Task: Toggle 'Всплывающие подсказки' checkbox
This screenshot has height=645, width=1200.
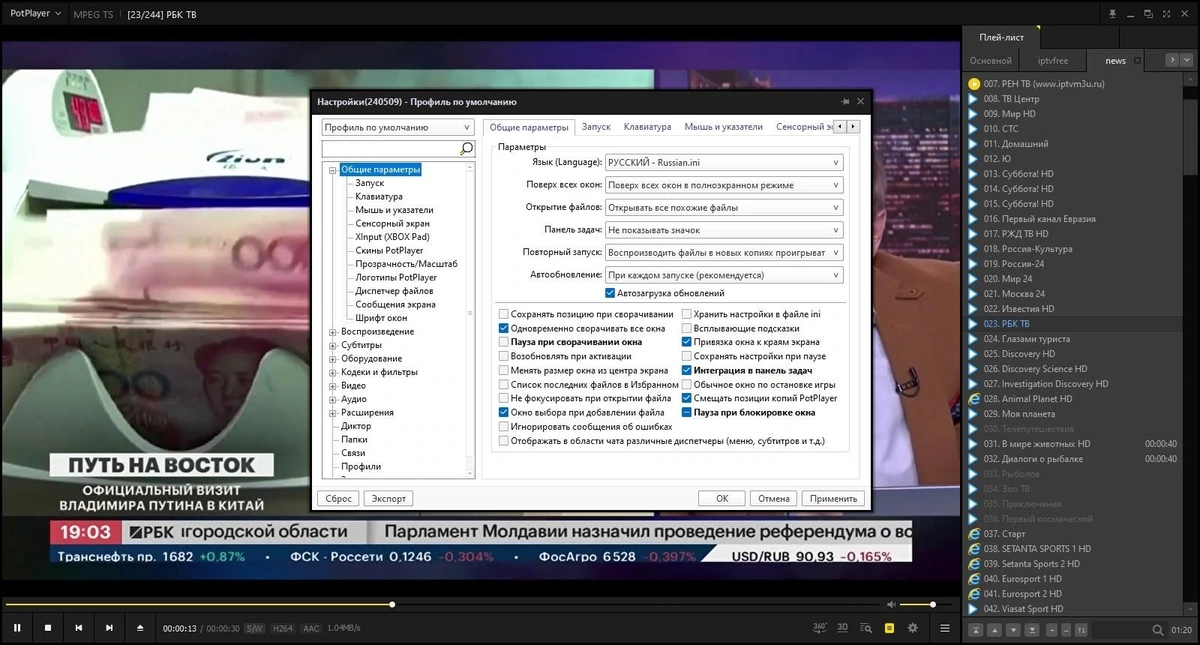Action: coord(687,328)
